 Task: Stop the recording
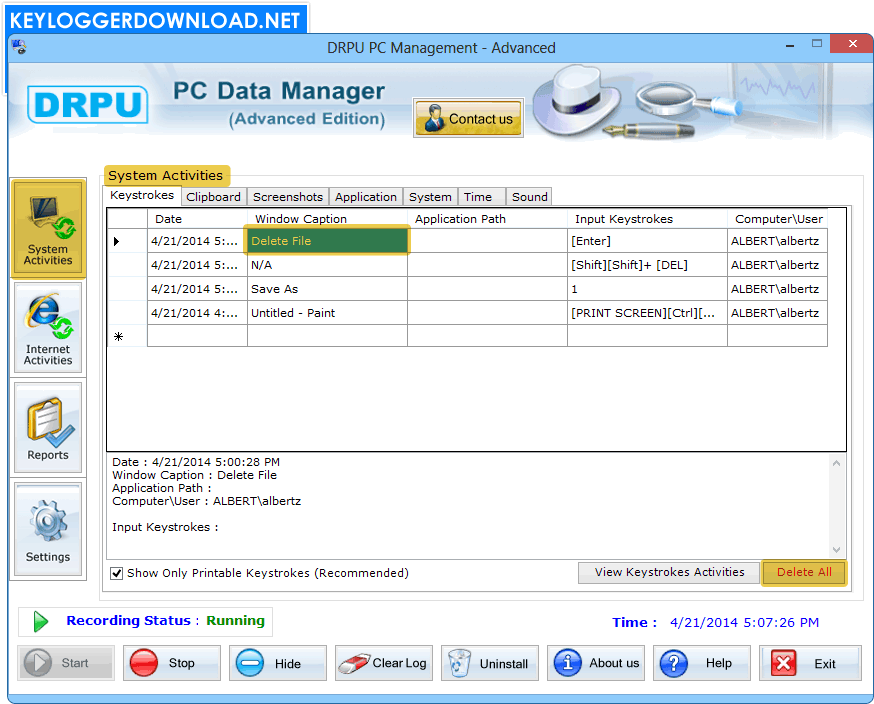coord(172,663)
